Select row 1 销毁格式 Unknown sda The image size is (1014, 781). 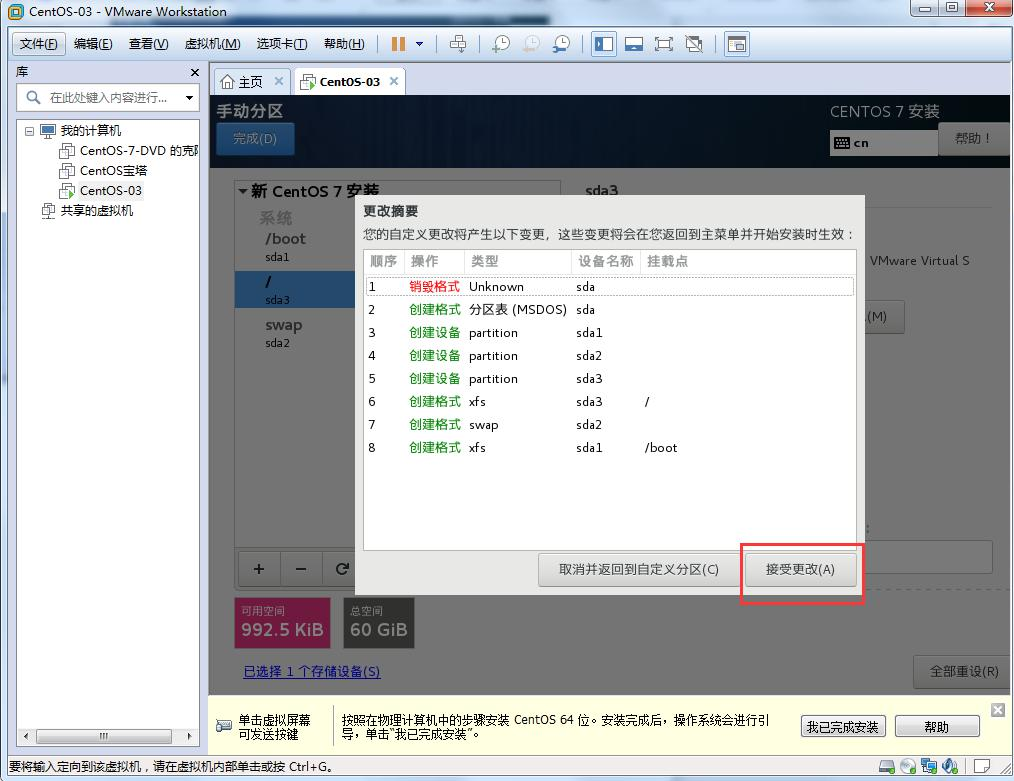[x=610, y=286]
